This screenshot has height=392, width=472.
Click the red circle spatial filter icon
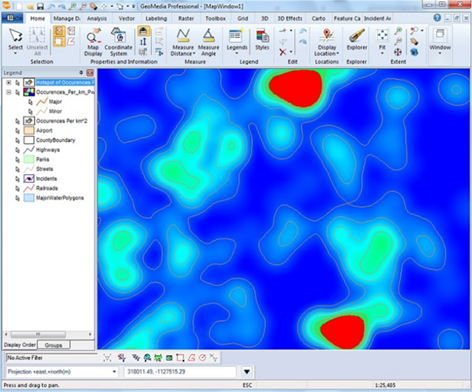(x=202, y=358)
